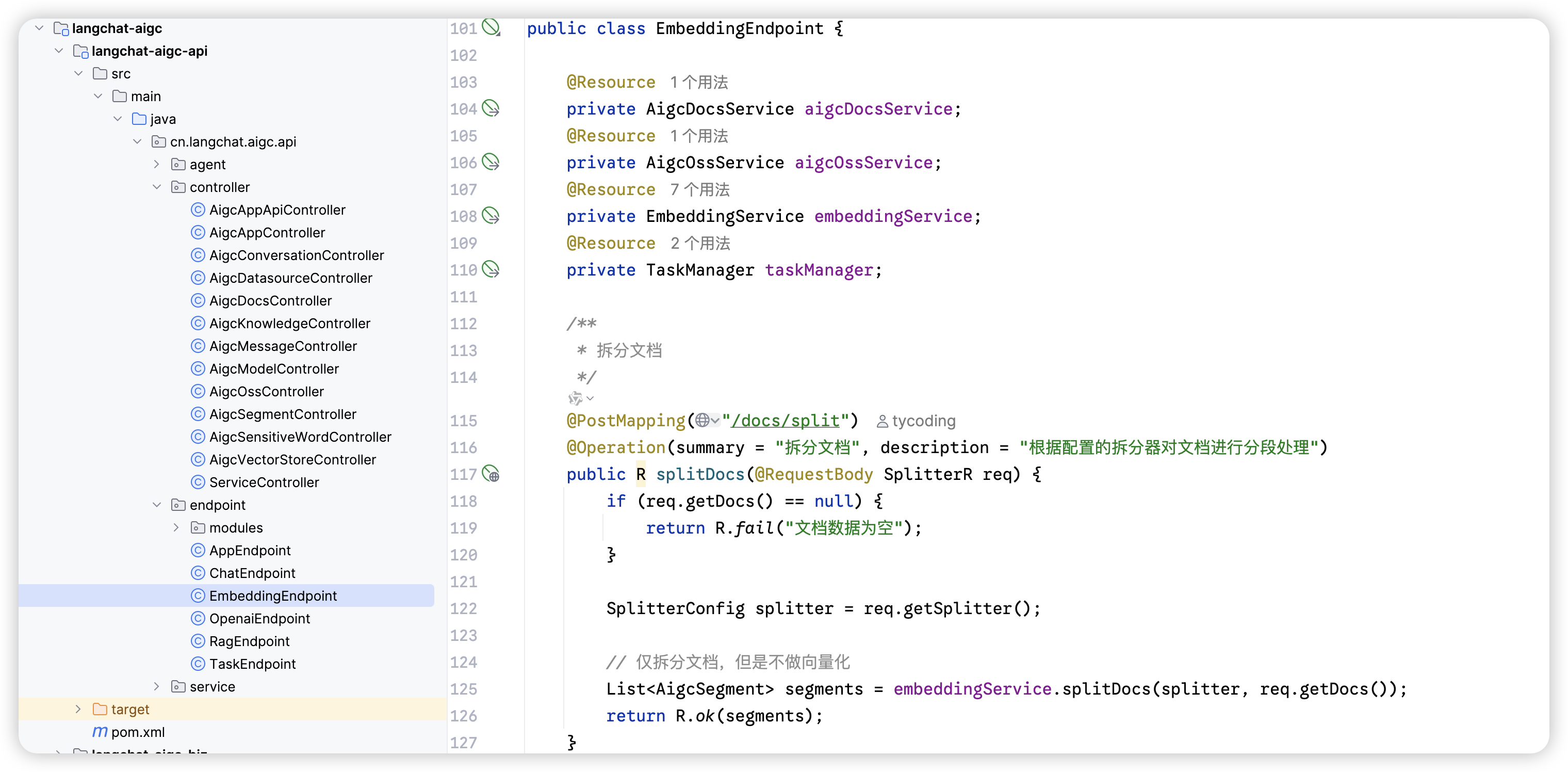Open AigcDocsController in the project tree
This screenshot has height=772, width=1568.
pyautogui.click(x=270, y=301)
